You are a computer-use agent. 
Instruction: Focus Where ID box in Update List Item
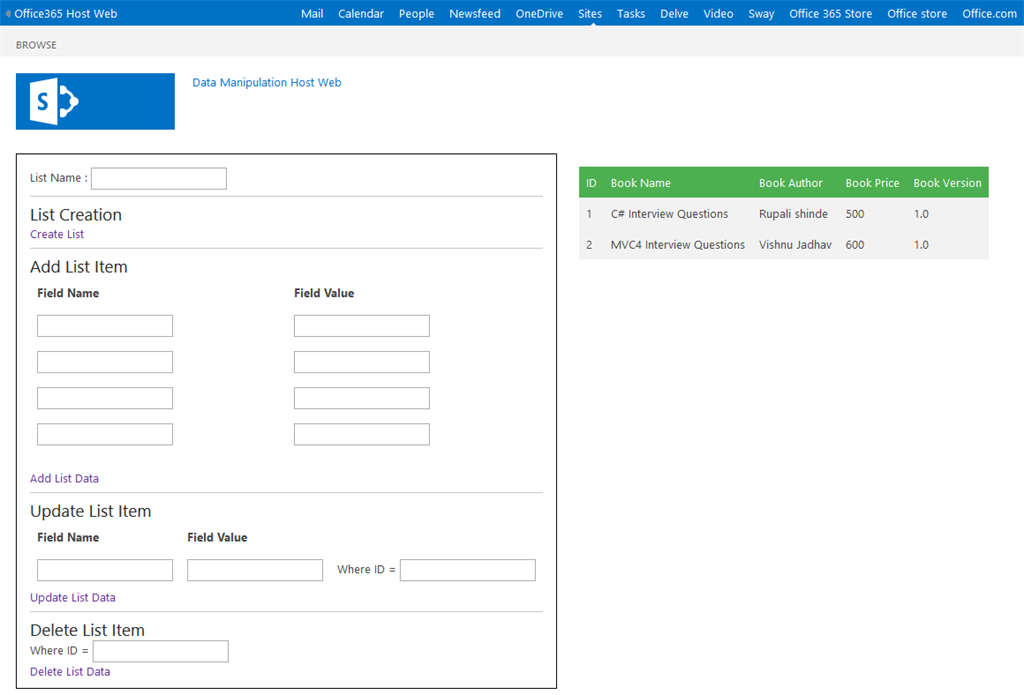(468, 570)
